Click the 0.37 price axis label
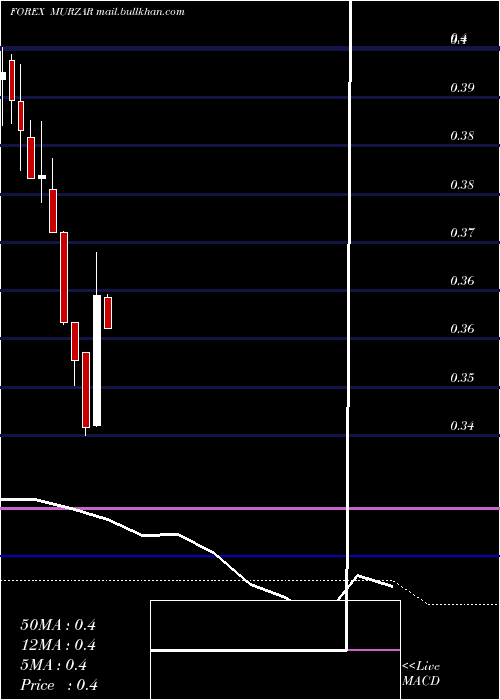 [462, 232]
